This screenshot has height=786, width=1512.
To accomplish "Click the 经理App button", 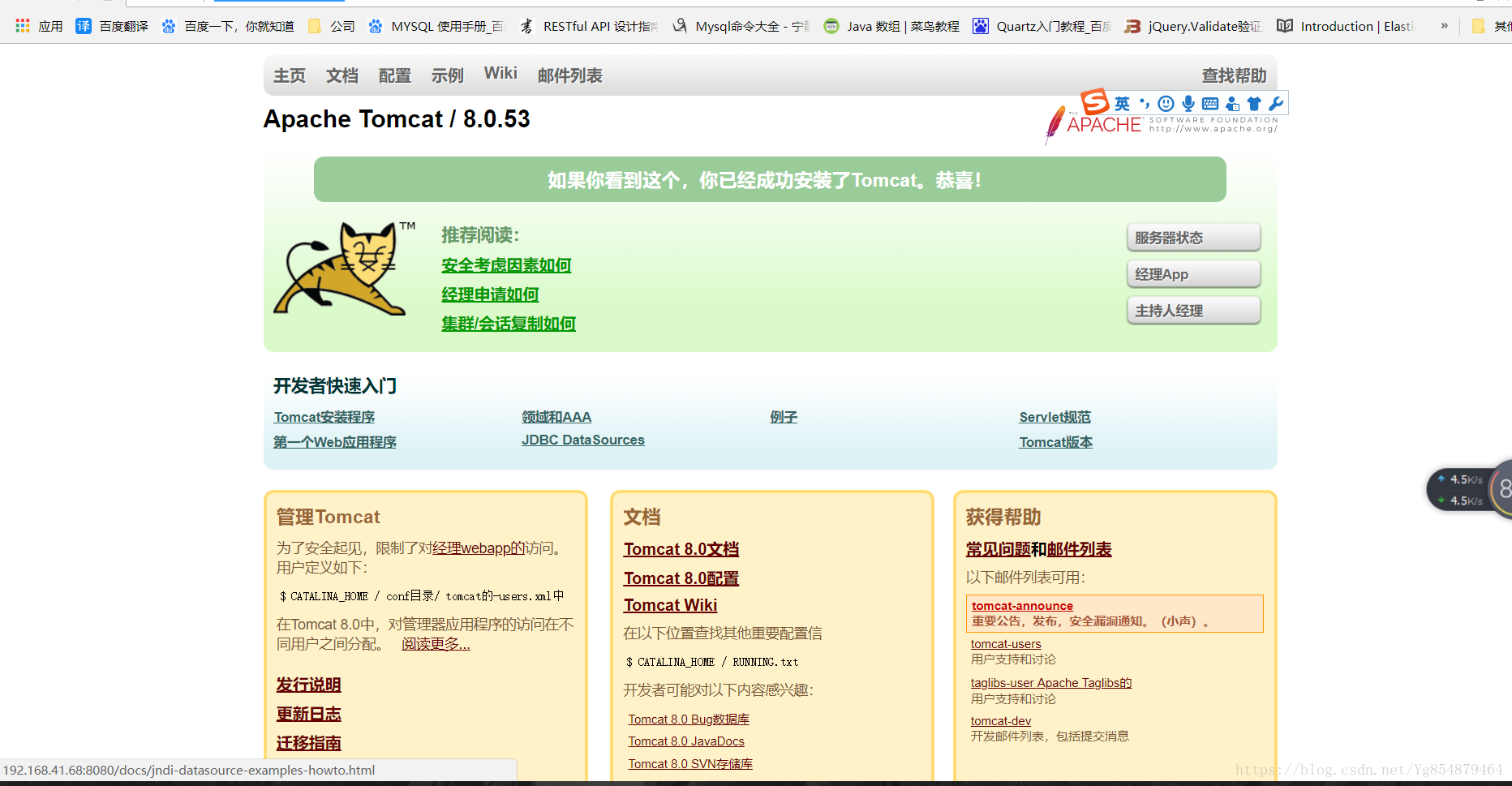I will [1193, 274].
